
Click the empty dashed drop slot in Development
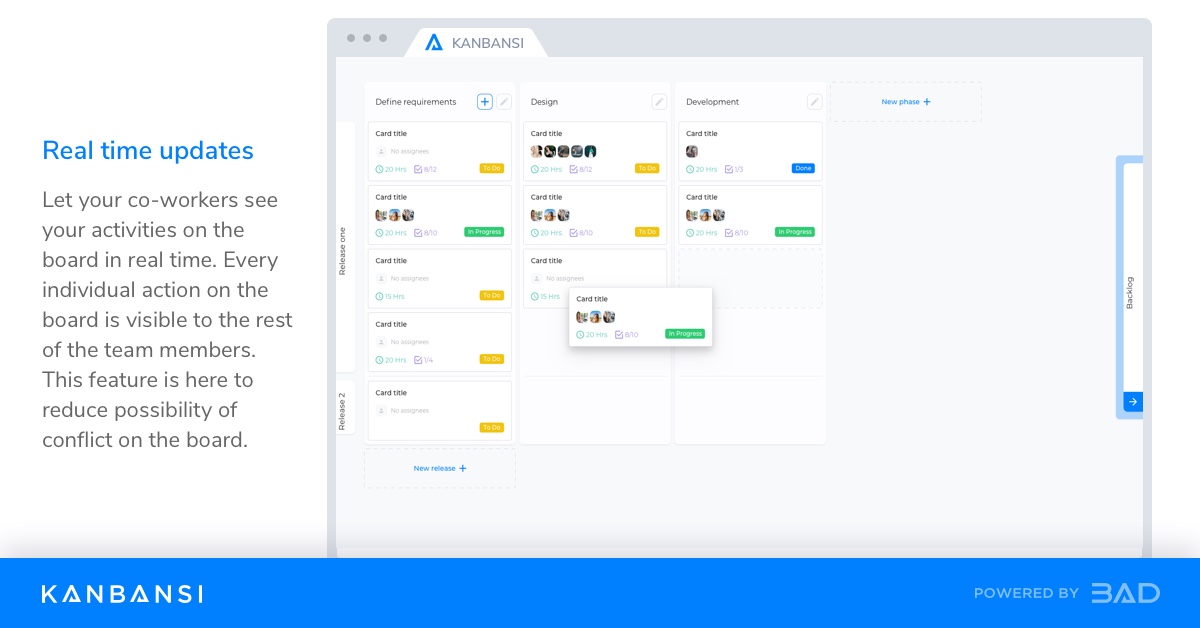(750, 278)
